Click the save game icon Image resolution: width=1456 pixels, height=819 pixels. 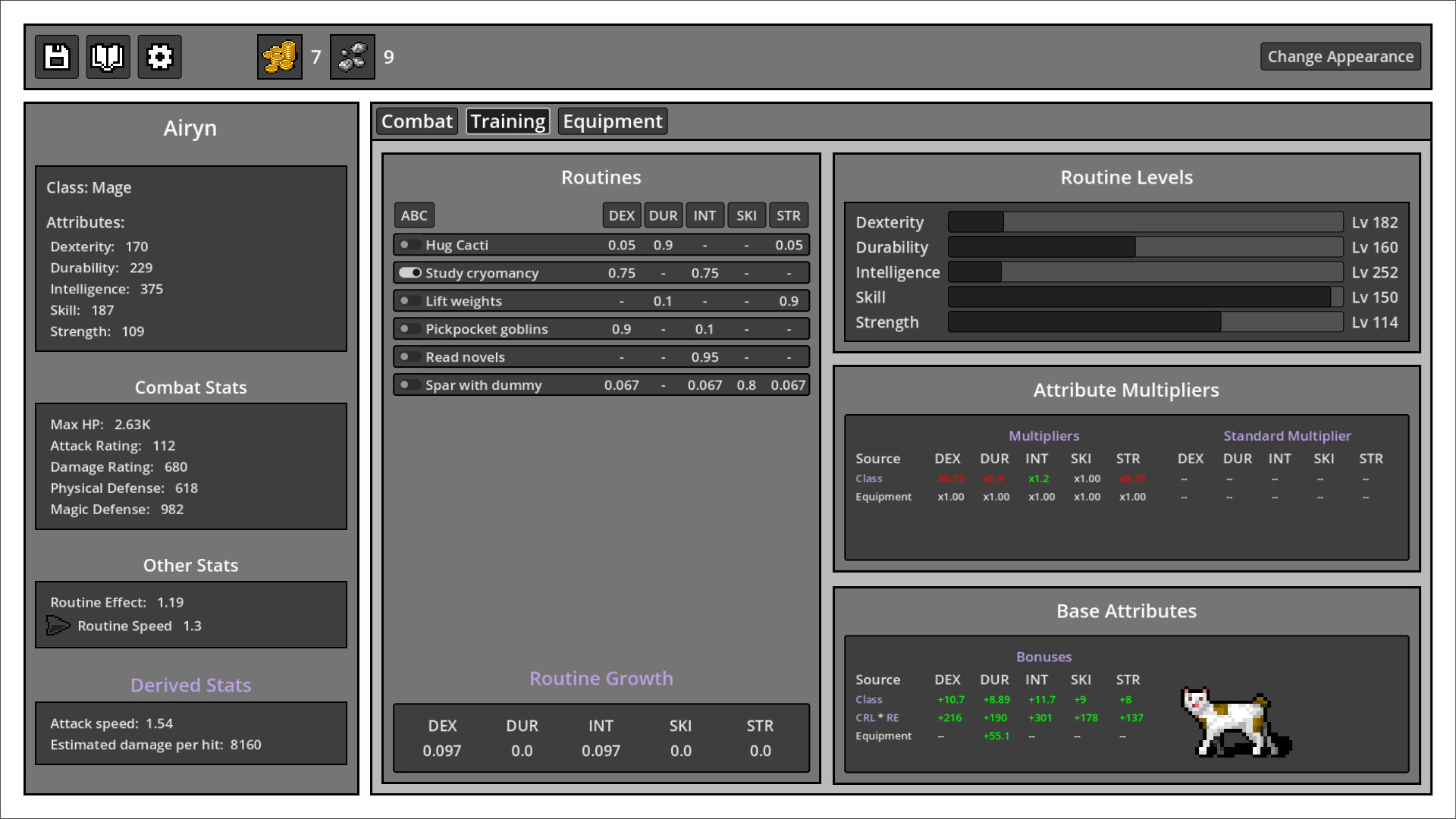point(56,56)
